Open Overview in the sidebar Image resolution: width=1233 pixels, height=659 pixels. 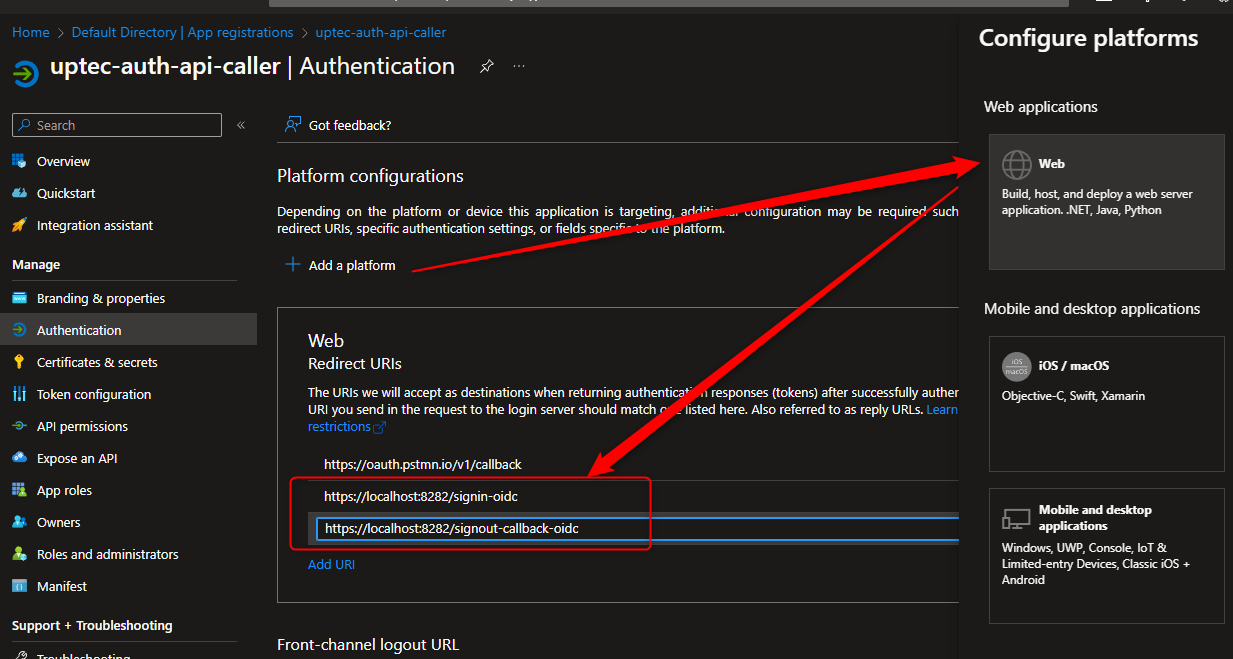point(63,161)
